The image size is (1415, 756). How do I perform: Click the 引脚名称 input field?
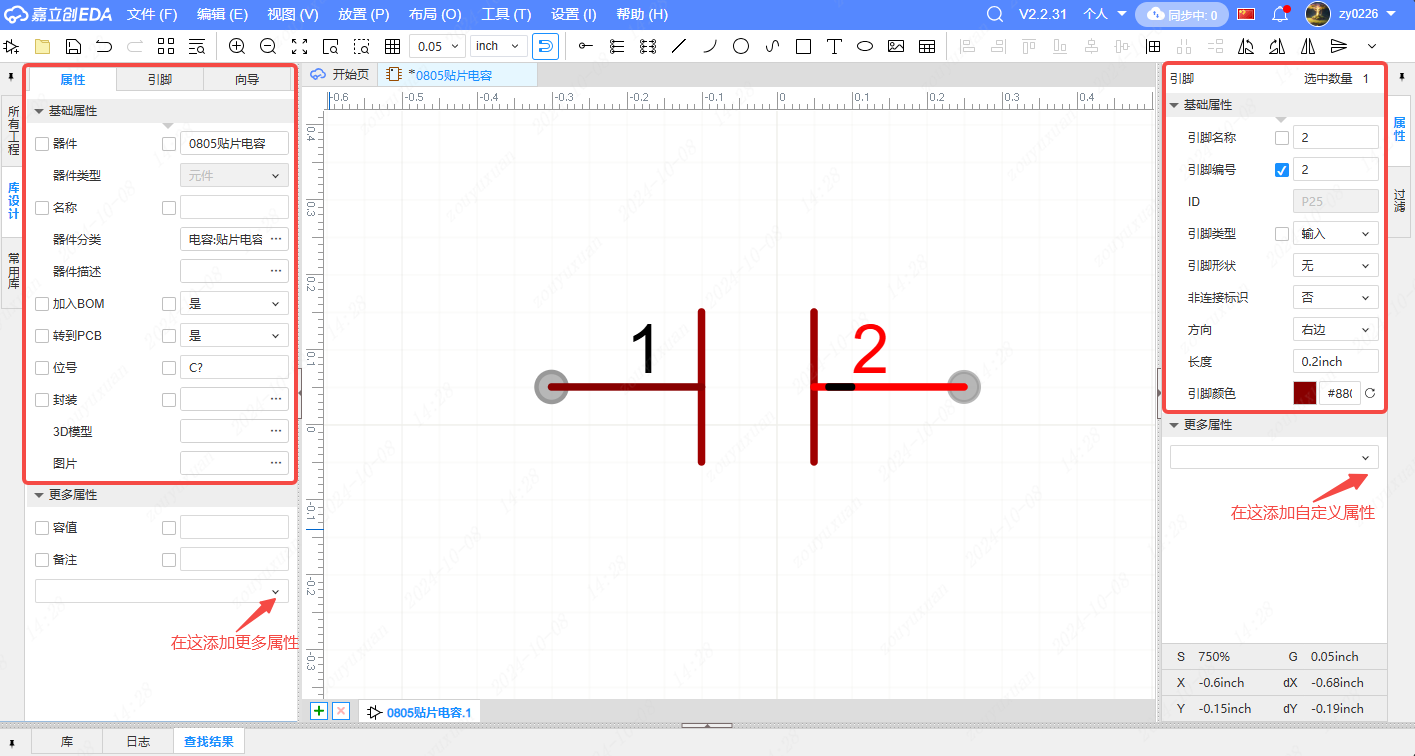point(1335,138)
